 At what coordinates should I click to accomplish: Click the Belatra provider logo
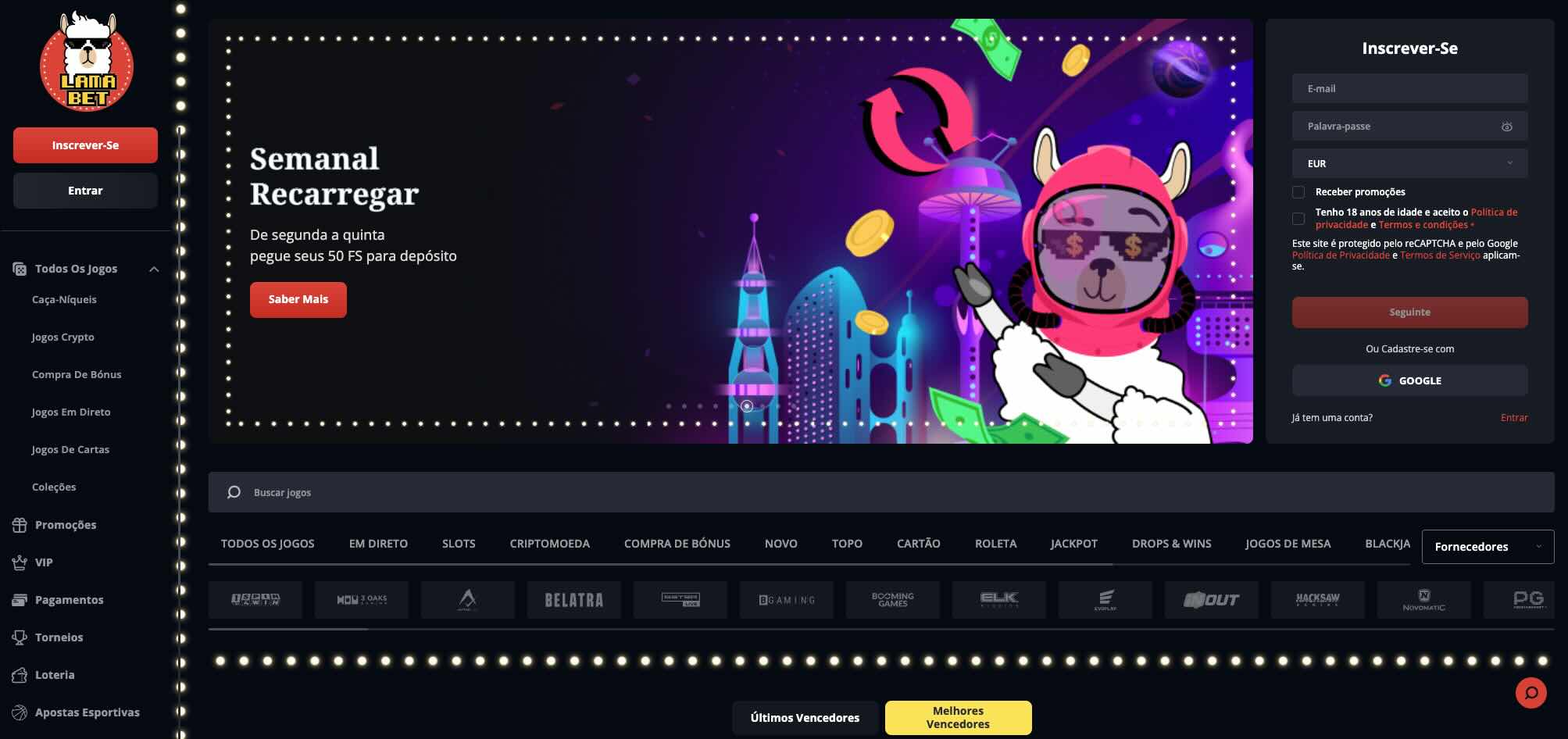pos(573,600)
